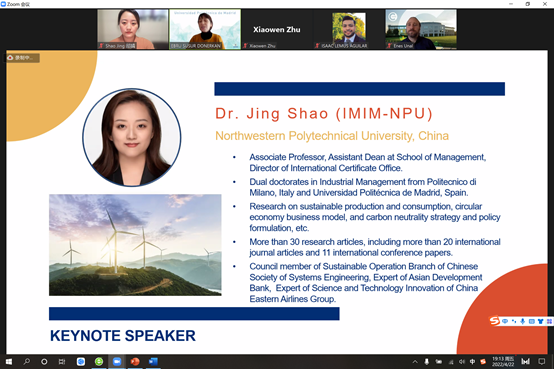
Task: Toggle Chinese/English input in system tray
Action: 472,362
